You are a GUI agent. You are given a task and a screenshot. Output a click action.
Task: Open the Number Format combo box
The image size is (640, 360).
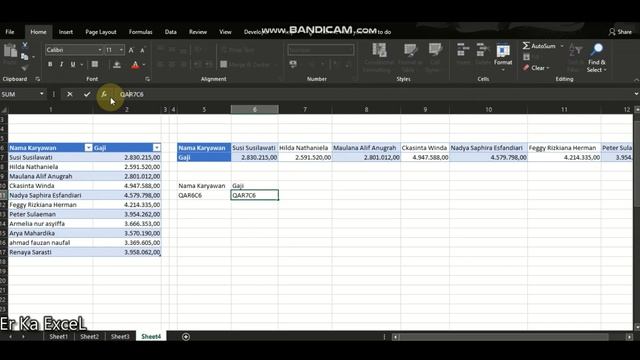pos(320,50)
